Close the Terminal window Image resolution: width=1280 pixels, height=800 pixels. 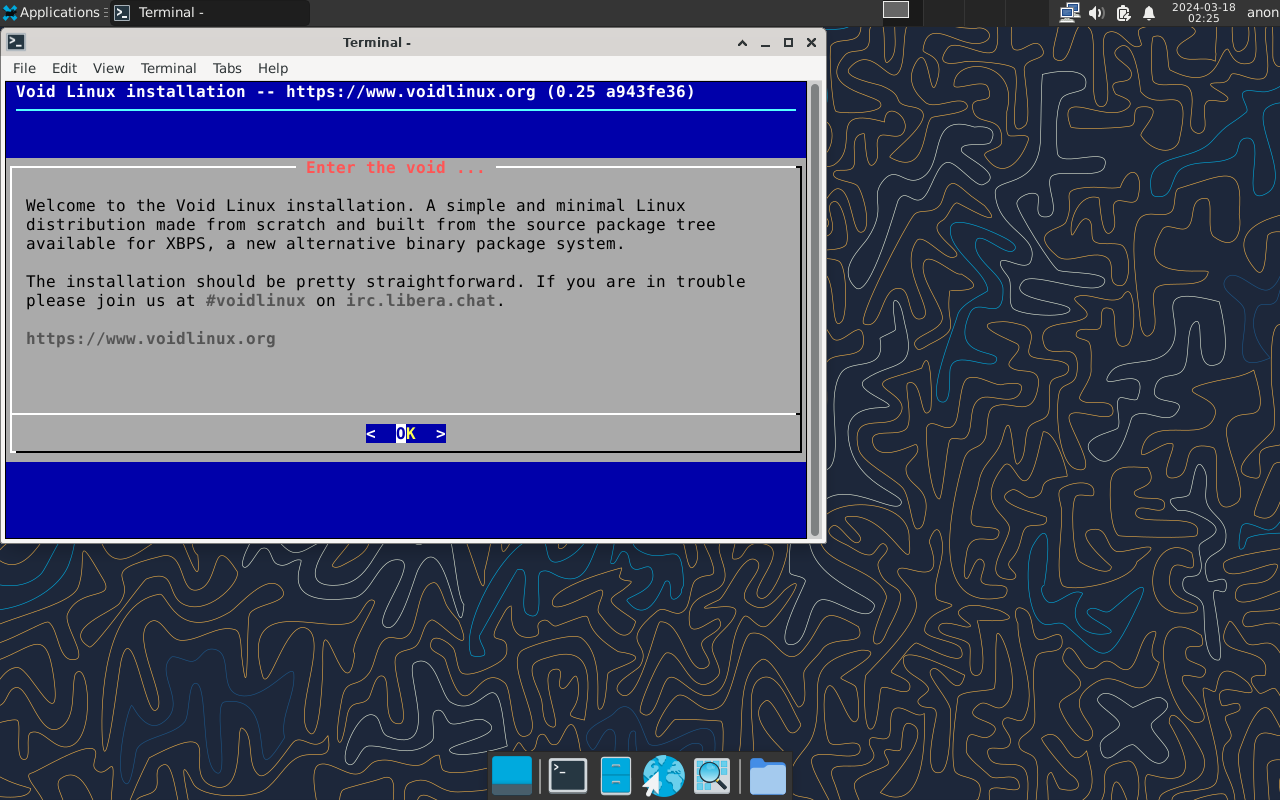point(811,42)
